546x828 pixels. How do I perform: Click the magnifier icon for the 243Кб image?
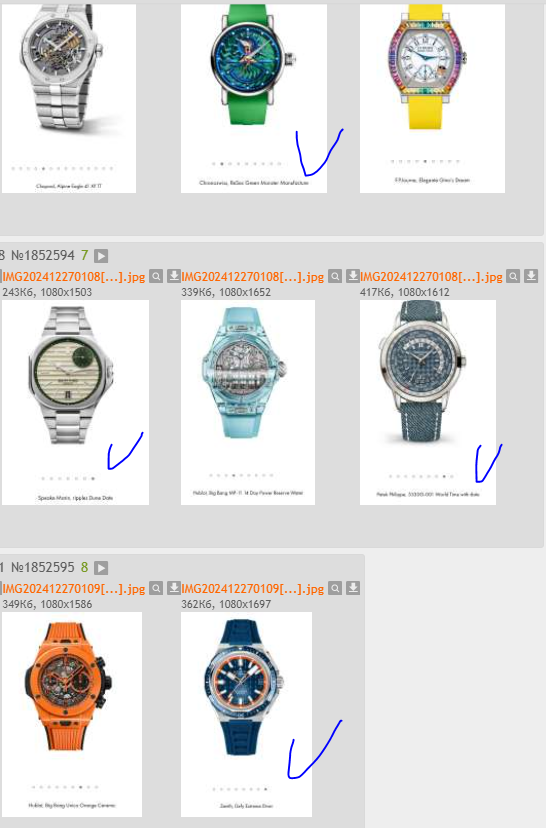[156, 276]
